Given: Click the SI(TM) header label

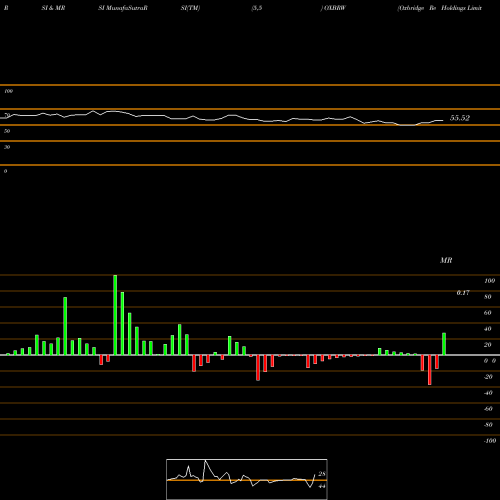Looking at the screenshot, I should (x=190, y=8).
